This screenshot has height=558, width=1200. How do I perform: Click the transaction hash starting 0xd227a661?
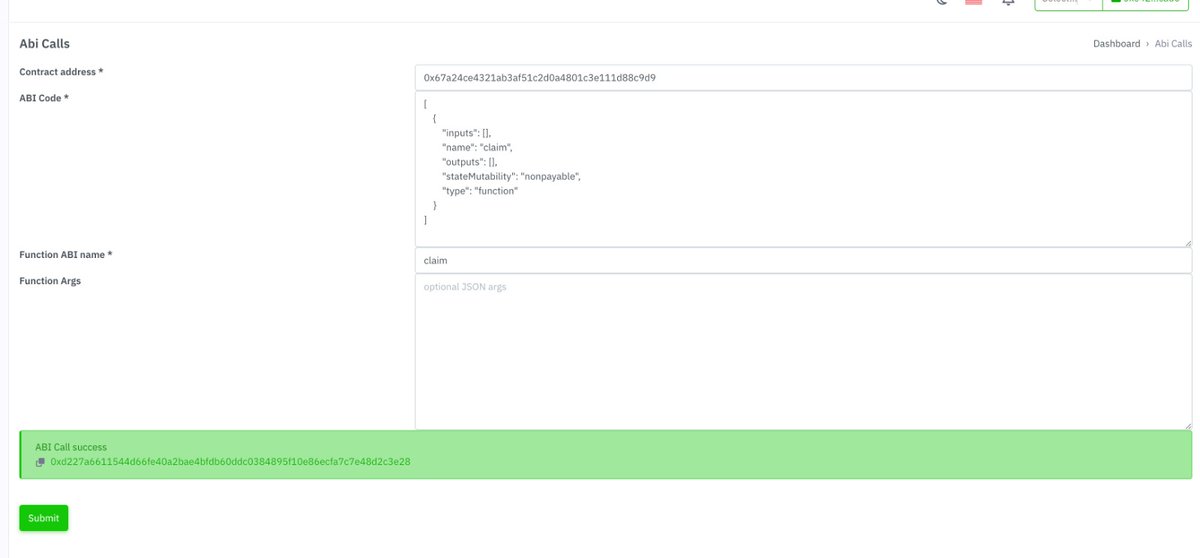(x=230, y=462)
